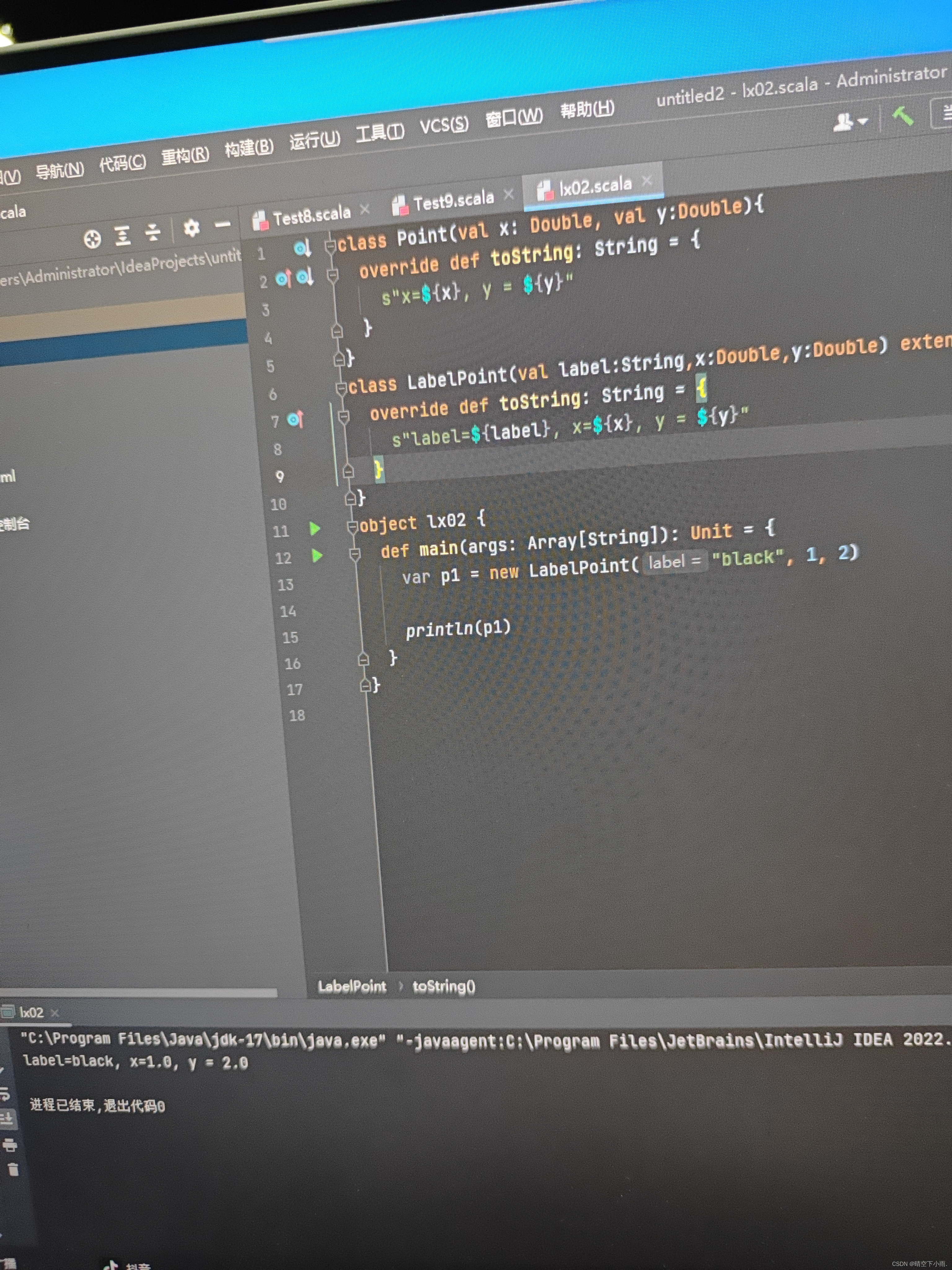Click the Collapse All icon in Project panel
Image resolution: width=952 pixels, height=1270 pixels.
(153, 232)
